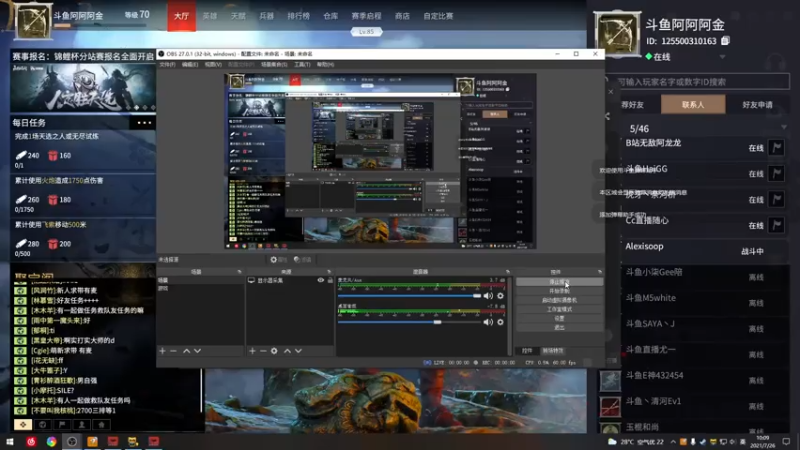800x450 pixels.
Task: Switch to 联系人 contacts tab
Action: 693,105
